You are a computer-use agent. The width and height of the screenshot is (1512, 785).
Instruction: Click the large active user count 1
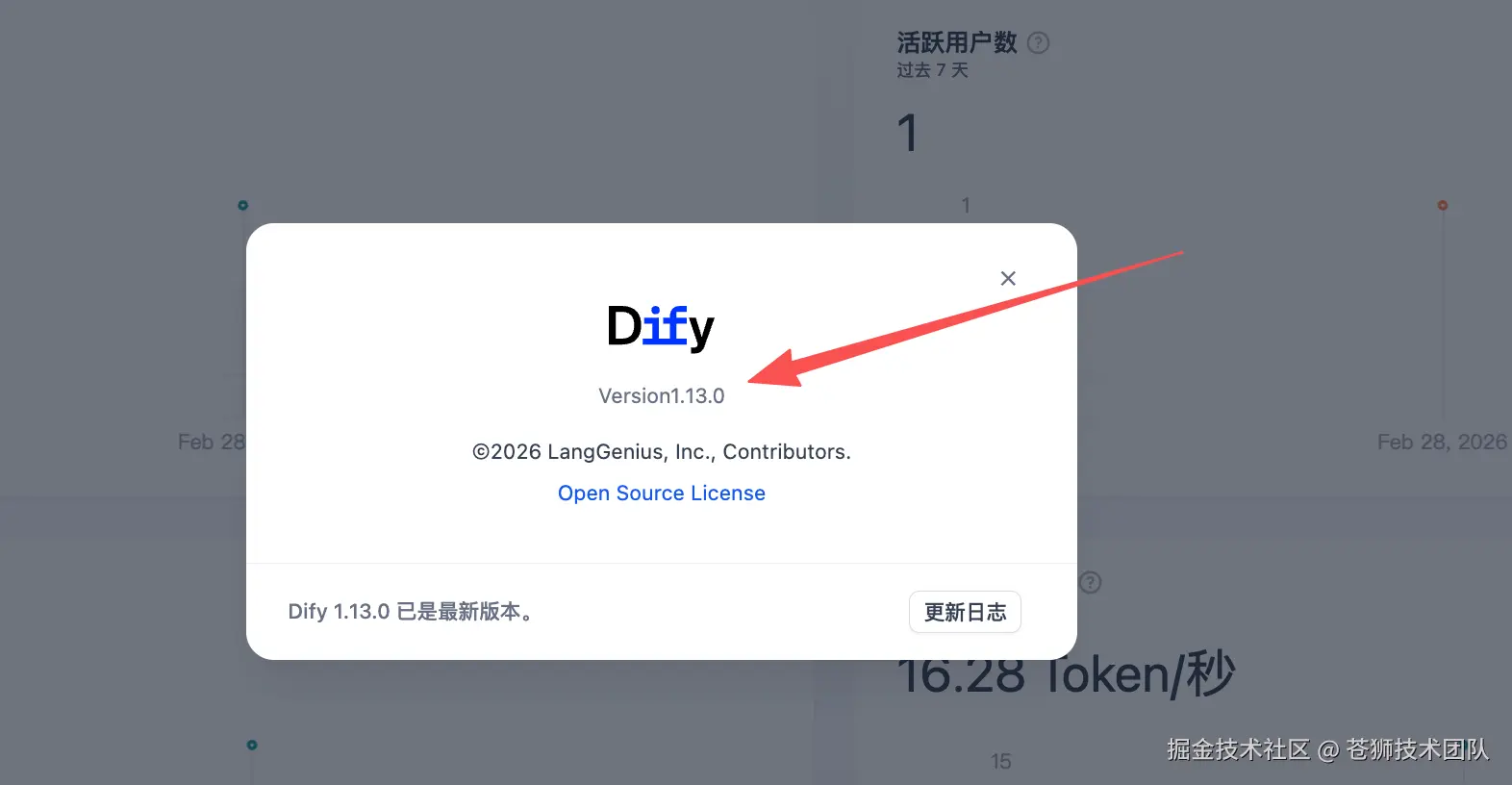pyautogui.click(x=907, y=133)
